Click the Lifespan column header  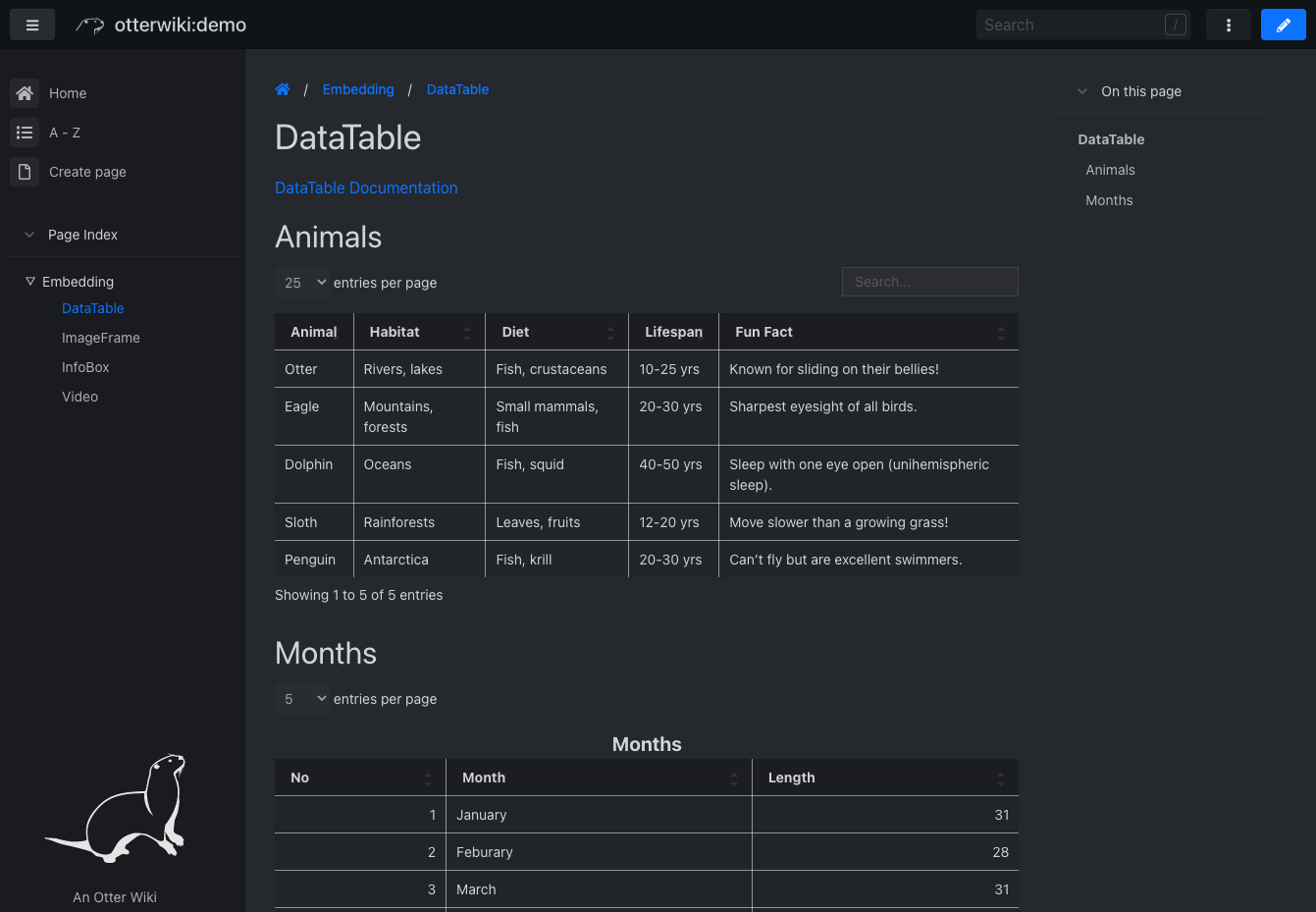click(x=674, y=332)
